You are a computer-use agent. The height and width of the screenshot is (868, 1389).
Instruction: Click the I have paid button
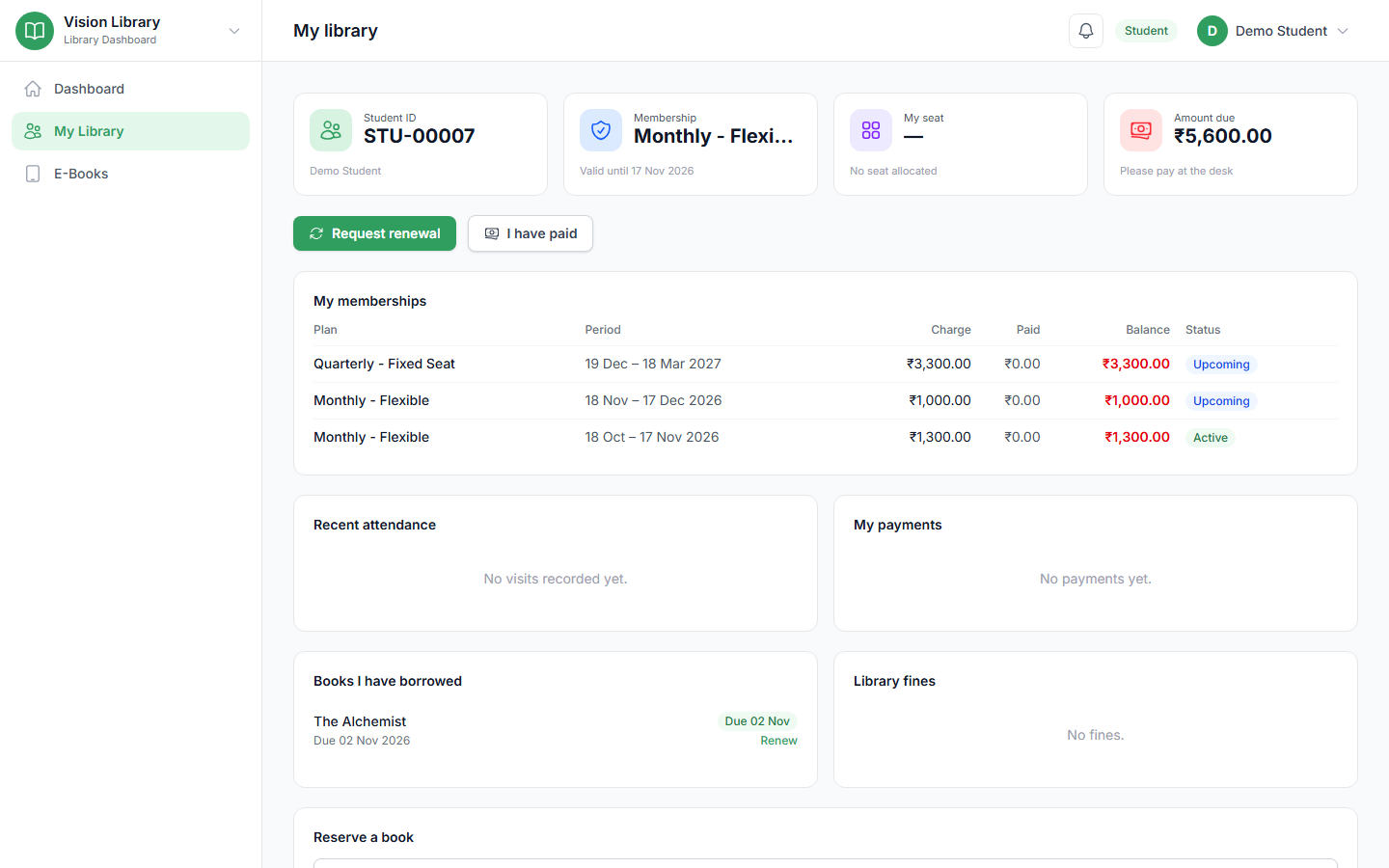pos(531,233)
